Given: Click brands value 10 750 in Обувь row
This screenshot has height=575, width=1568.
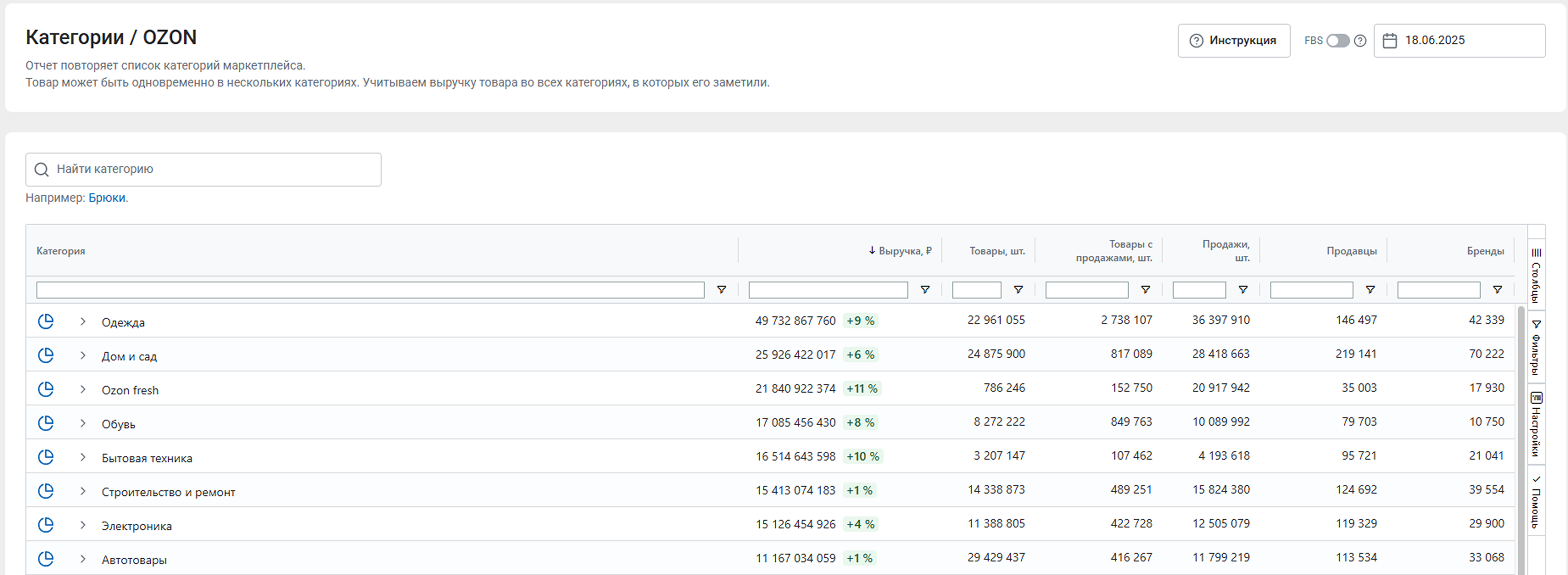Looking at the screenshot, I should [x=1487, y=421].
